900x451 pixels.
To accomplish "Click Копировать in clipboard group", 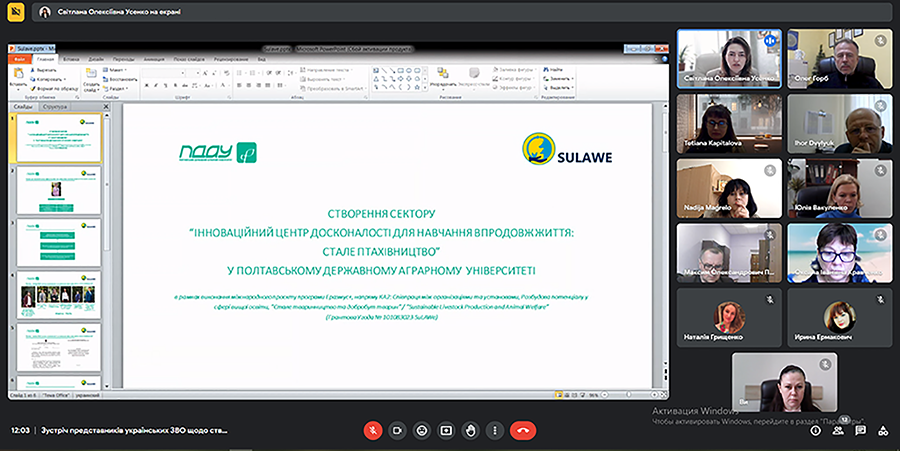I will [x=48, y=79].
